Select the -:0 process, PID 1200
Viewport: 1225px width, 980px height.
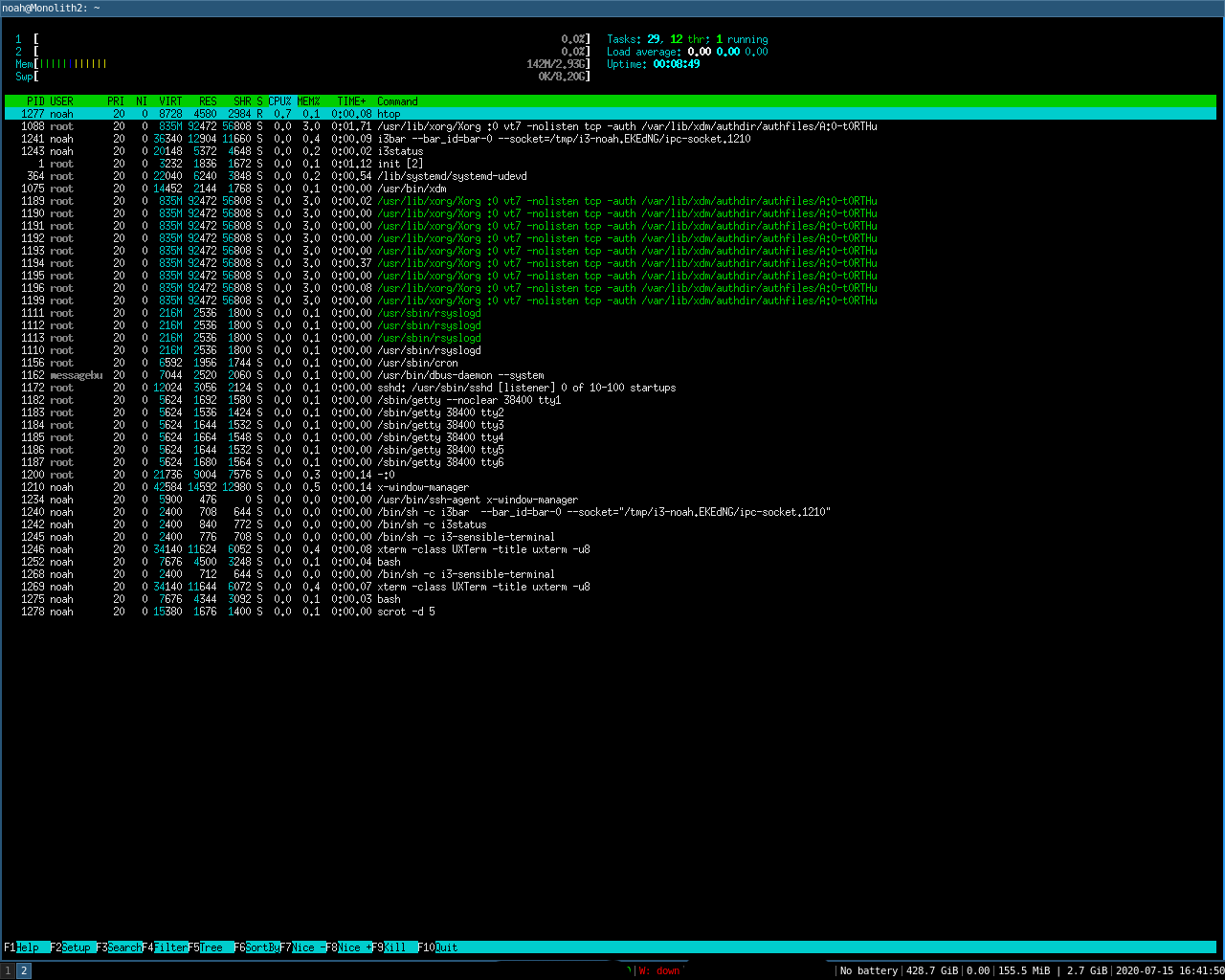pyautogui.click(x=611, y=475)
